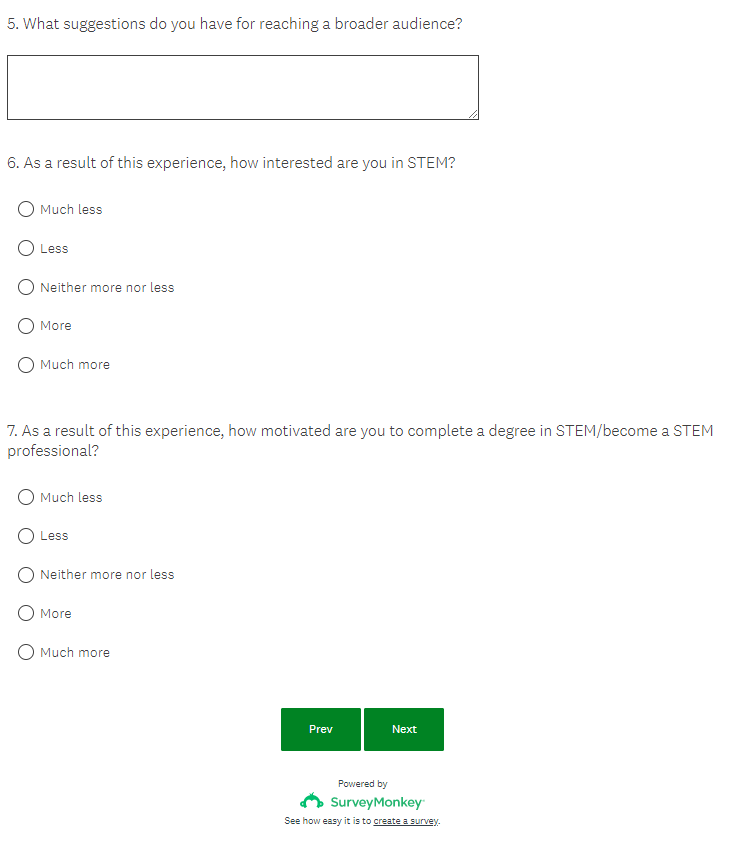Choose 'Much more' for STEM degree motivation
The width and height of the screenshot is (738, 847).
coord(26,652)
